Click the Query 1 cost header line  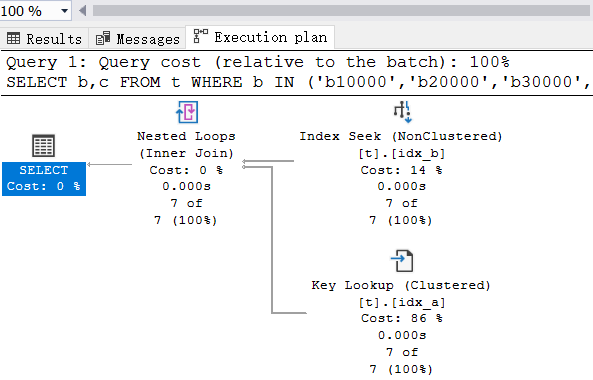258,62
